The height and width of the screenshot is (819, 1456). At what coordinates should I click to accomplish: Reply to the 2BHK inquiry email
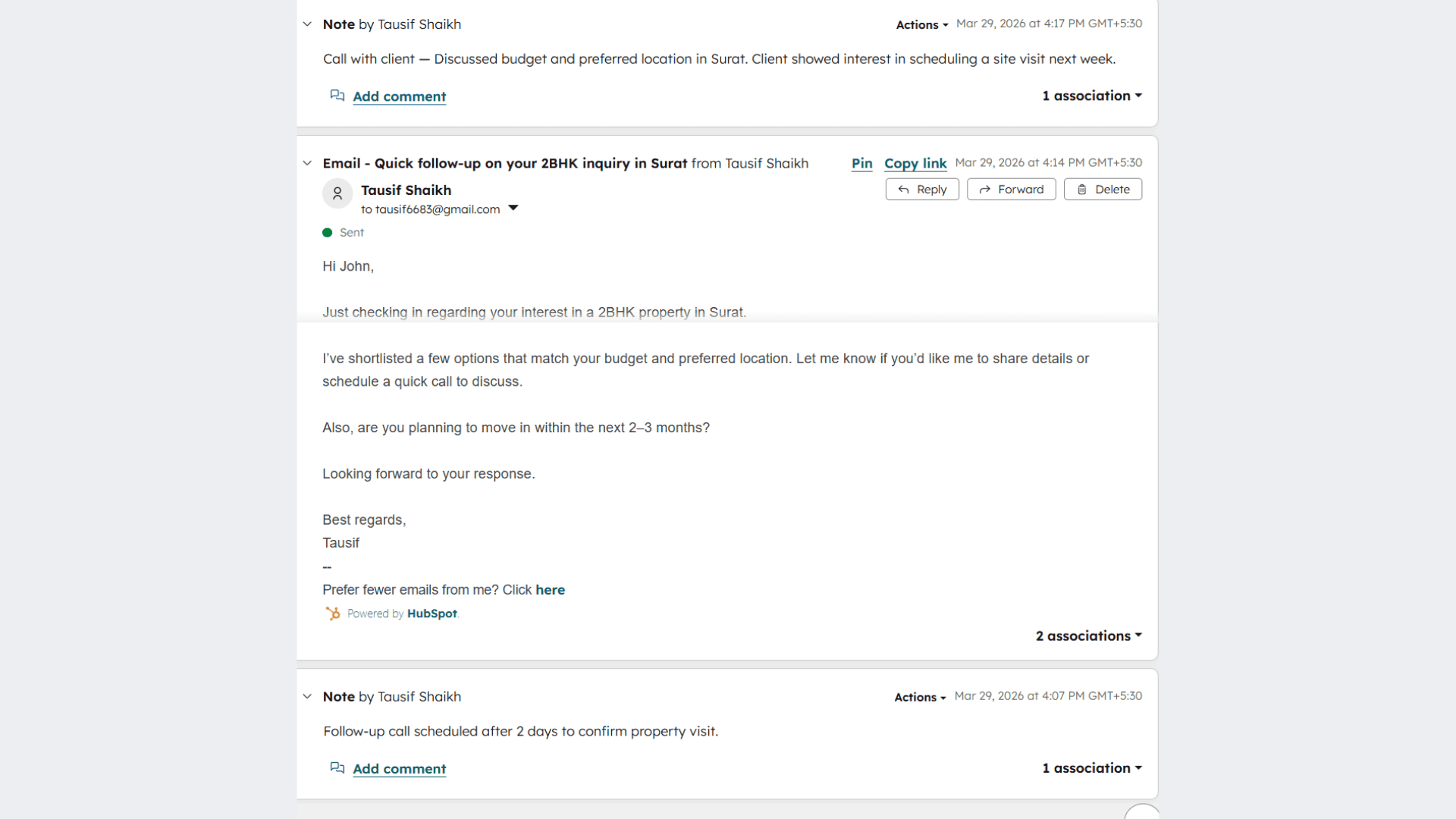coord(922,190)
